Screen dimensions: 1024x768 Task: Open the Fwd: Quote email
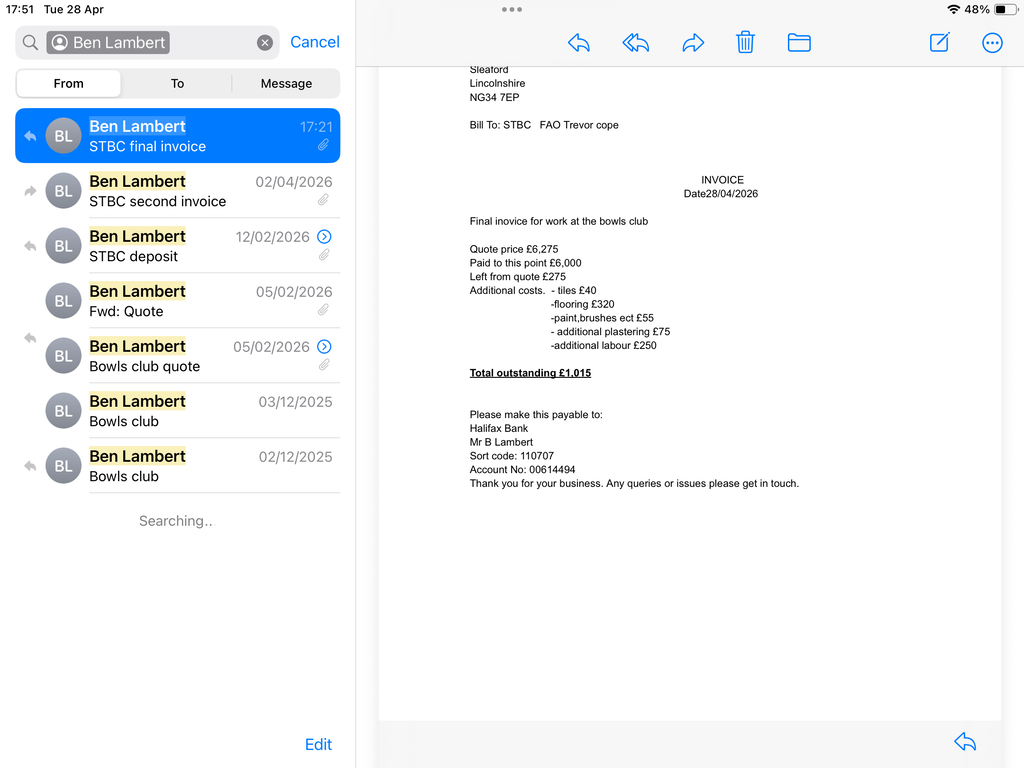click(x=178, y=300)
